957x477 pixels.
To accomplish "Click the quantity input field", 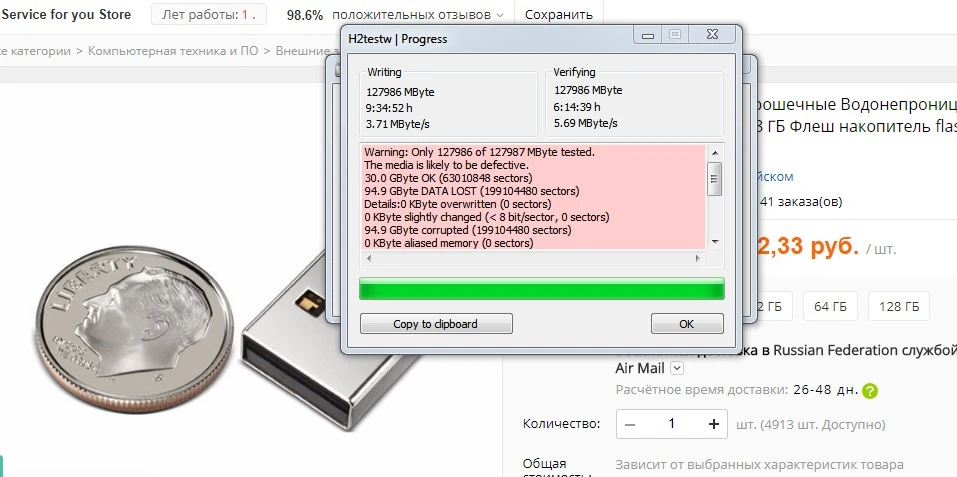I will [x=672, y=424].
